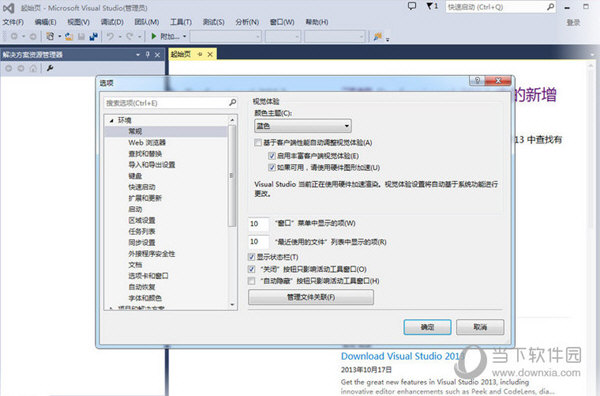The width and height of the screenshot is (600, 396).
Task: Open the 文件(F) menu
Action: click(13, 22)
